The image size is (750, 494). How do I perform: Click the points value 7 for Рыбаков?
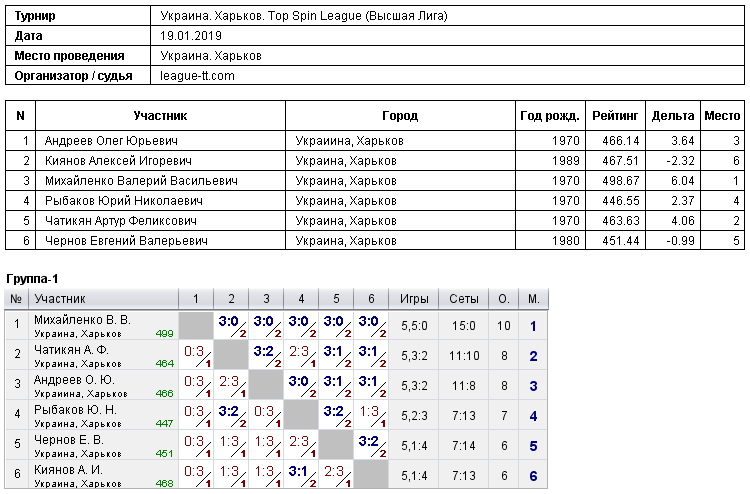click(504, 416)
